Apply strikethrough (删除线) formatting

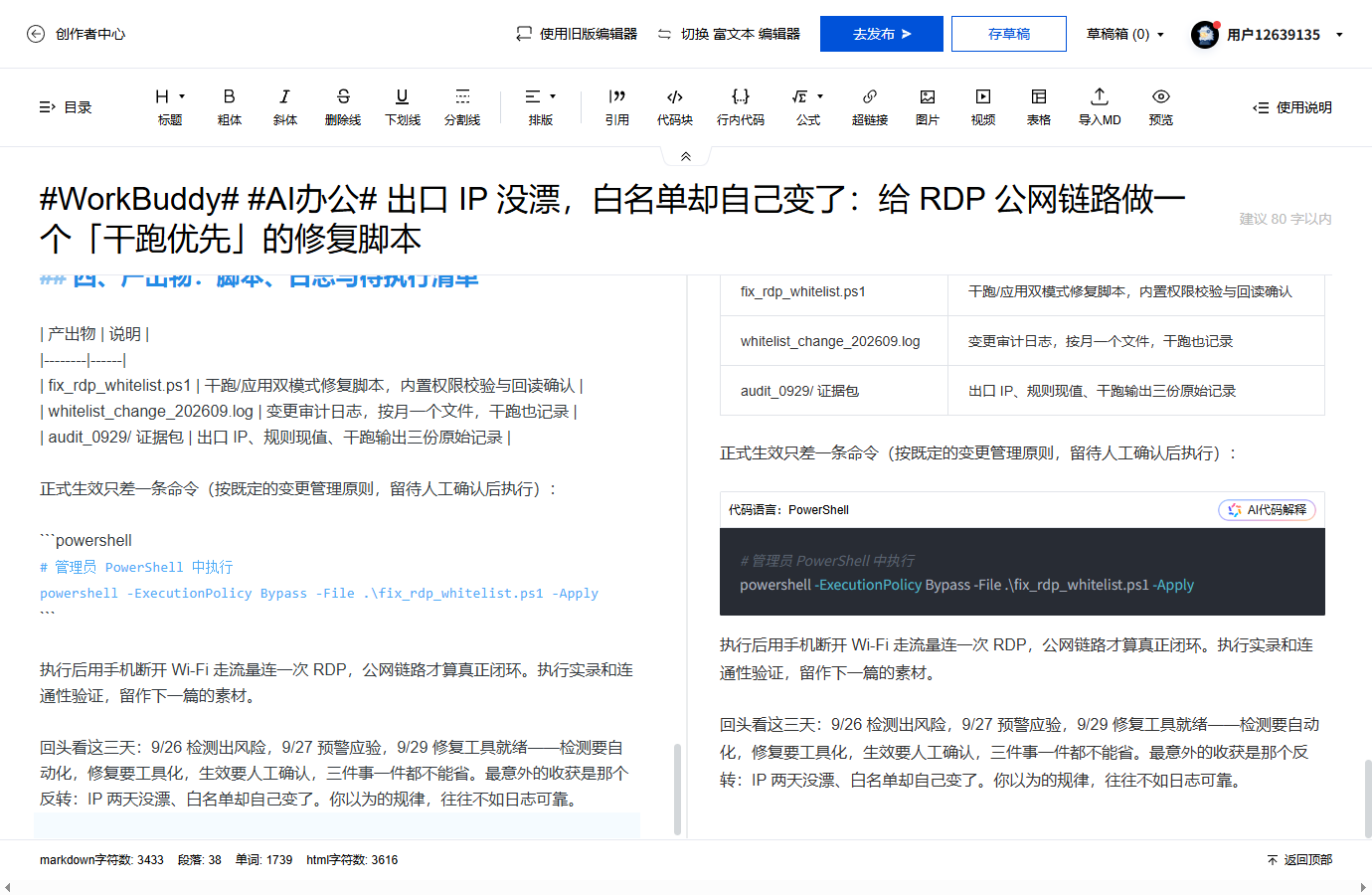coord(343,107)
